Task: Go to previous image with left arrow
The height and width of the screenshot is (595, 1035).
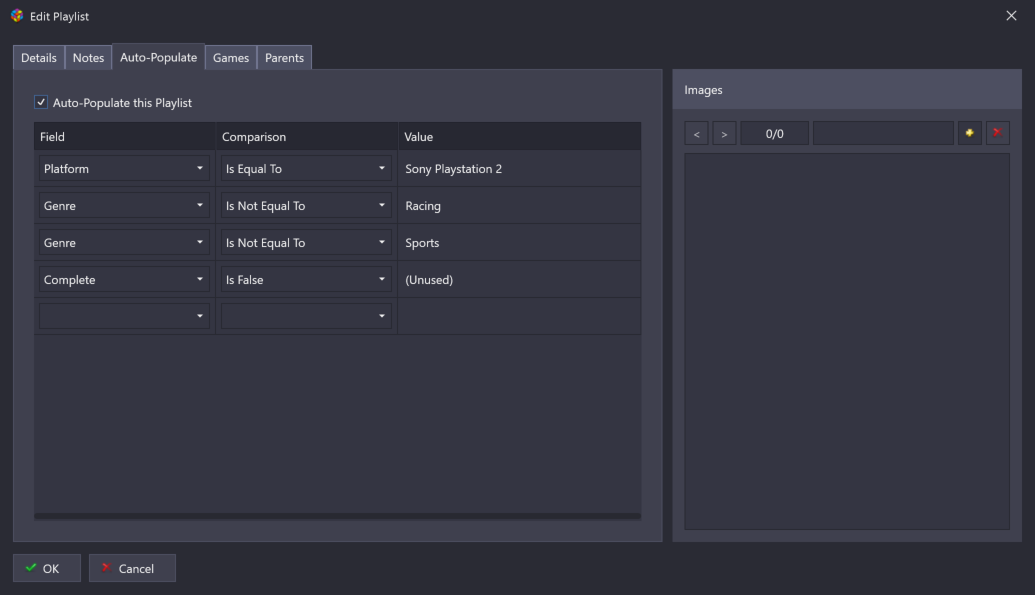Action: 696,133
